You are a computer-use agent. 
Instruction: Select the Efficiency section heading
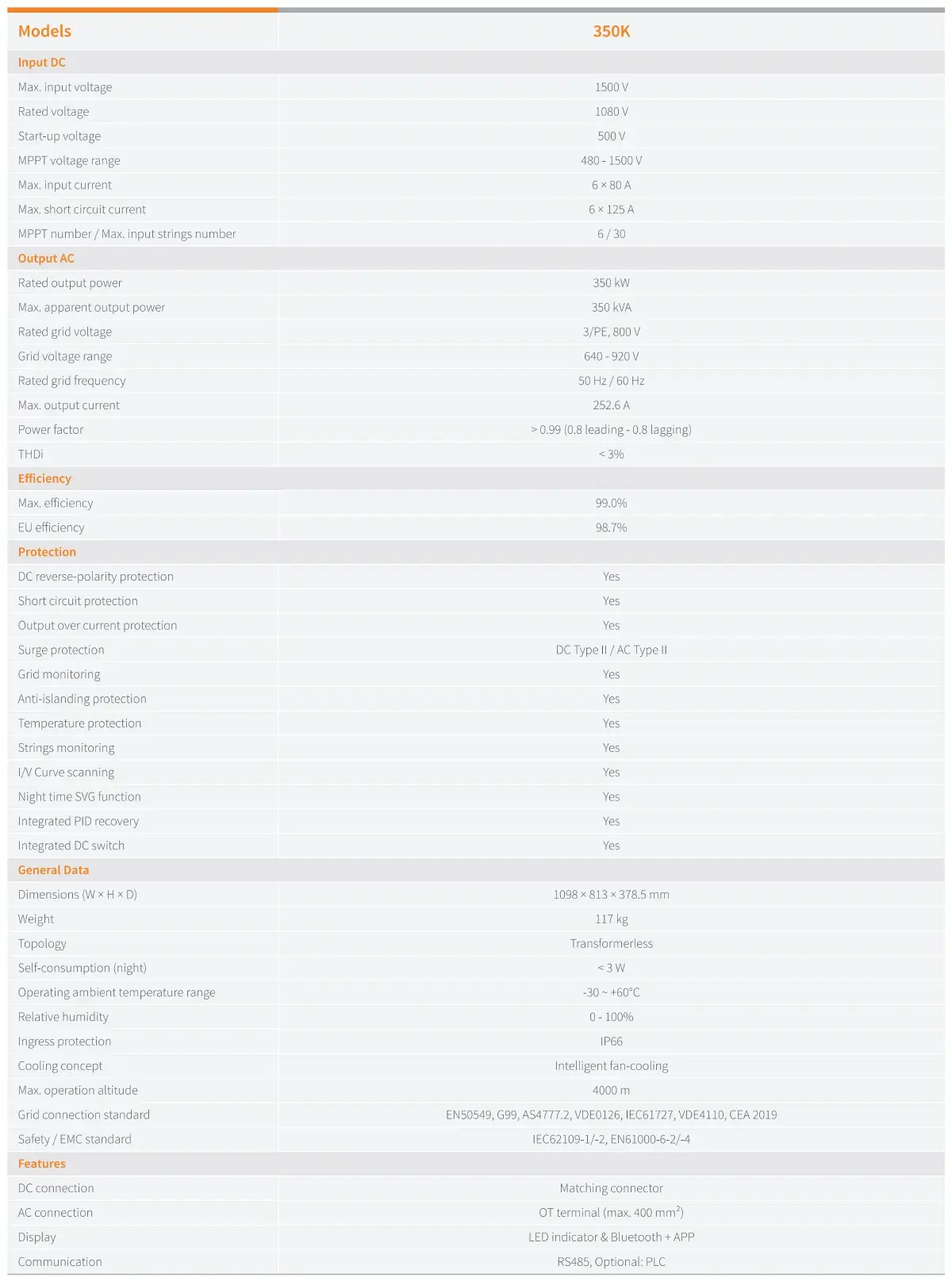click(x=44, y=478)
